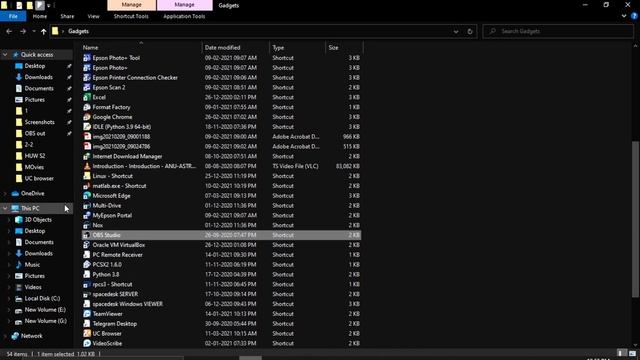Select the UC Browser shortcut icon
The width and height of the screenshot is (640, 360).
(87, 333)
